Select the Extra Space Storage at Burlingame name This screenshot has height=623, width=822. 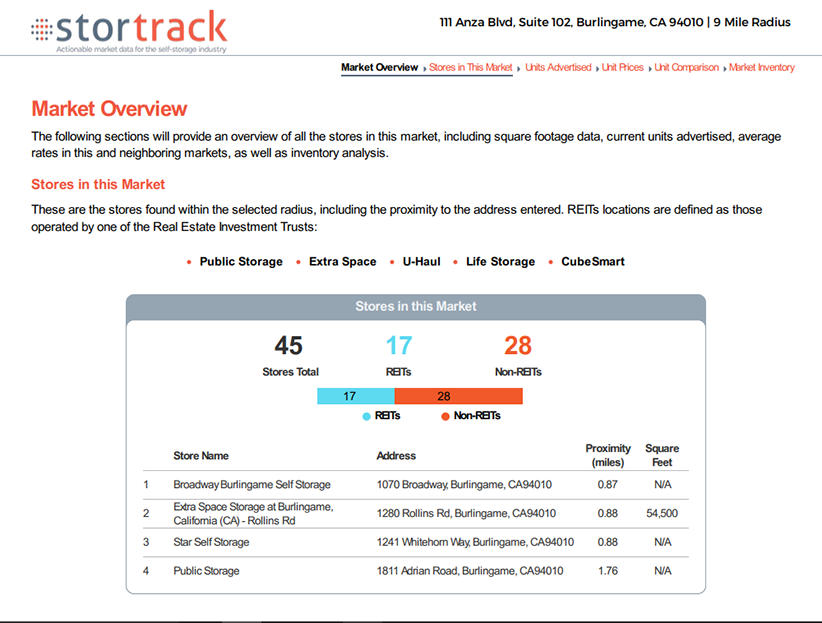coord(253,513)
